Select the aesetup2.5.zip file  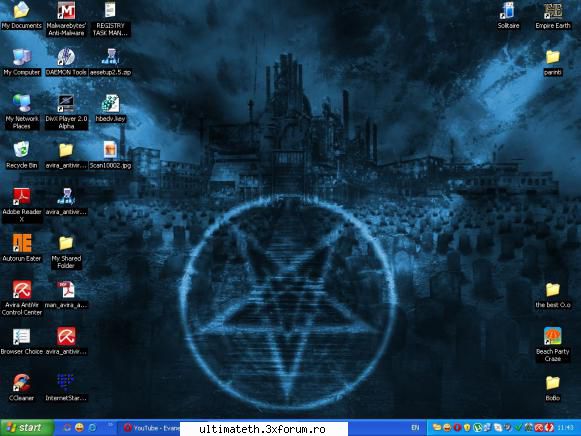pos(110,61)
